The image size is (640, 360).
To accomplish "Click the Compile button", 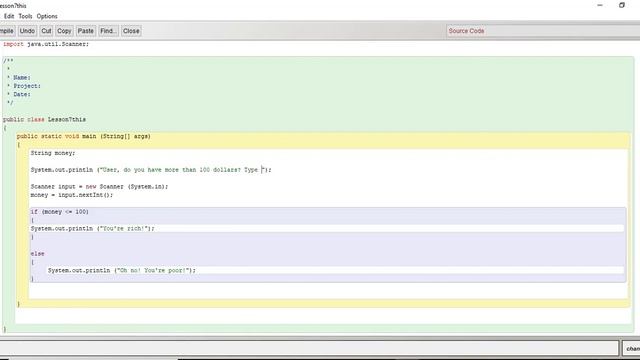I will pyautogui.click(x=7, y=31).
